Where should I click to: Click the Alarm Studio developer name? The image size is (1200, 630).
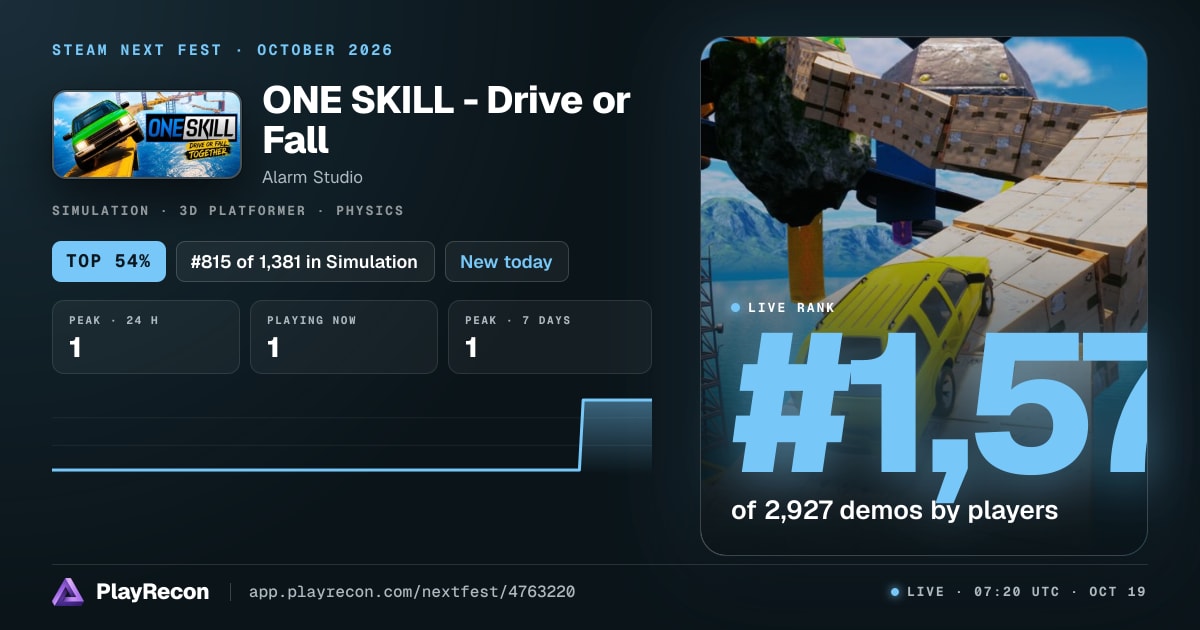click(312, 177)
